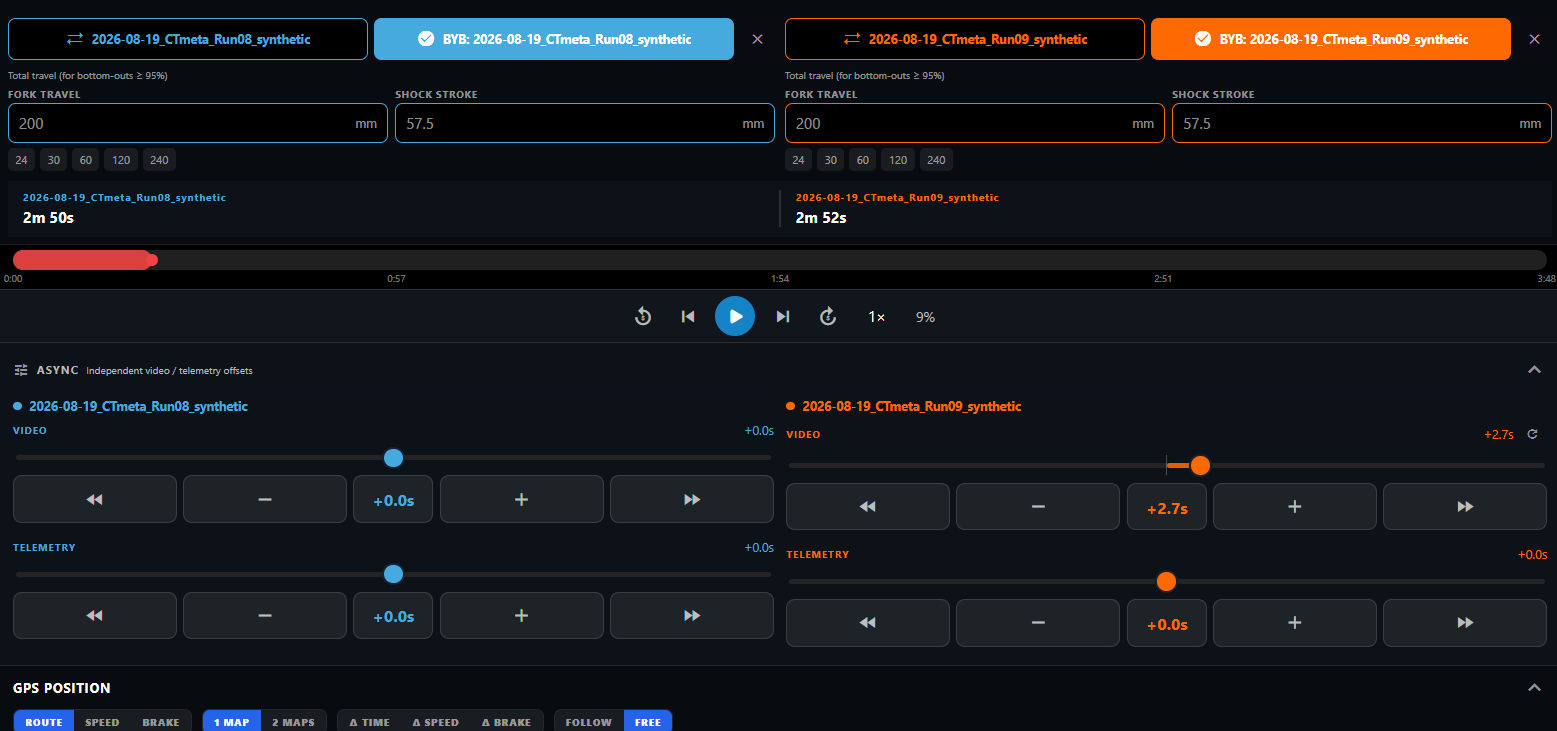The image size is (1557, 731).
Task: Click the fast-forward button under Run08 VIDEO
Action: point(692,499)
